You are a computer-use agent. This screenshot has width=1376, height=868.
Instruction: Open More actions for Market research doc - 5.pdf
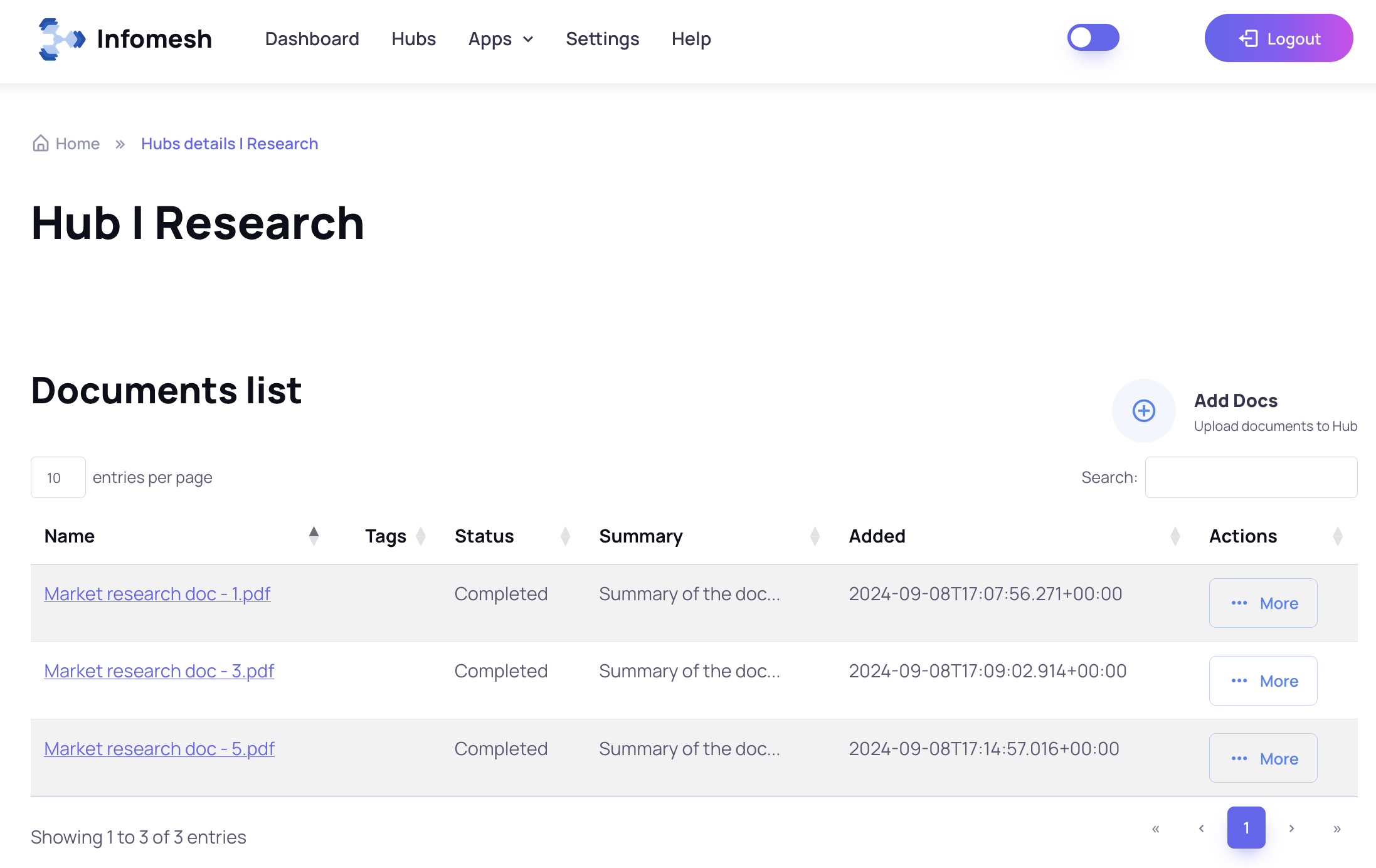pyautogui.click(x=1262, y=758)
